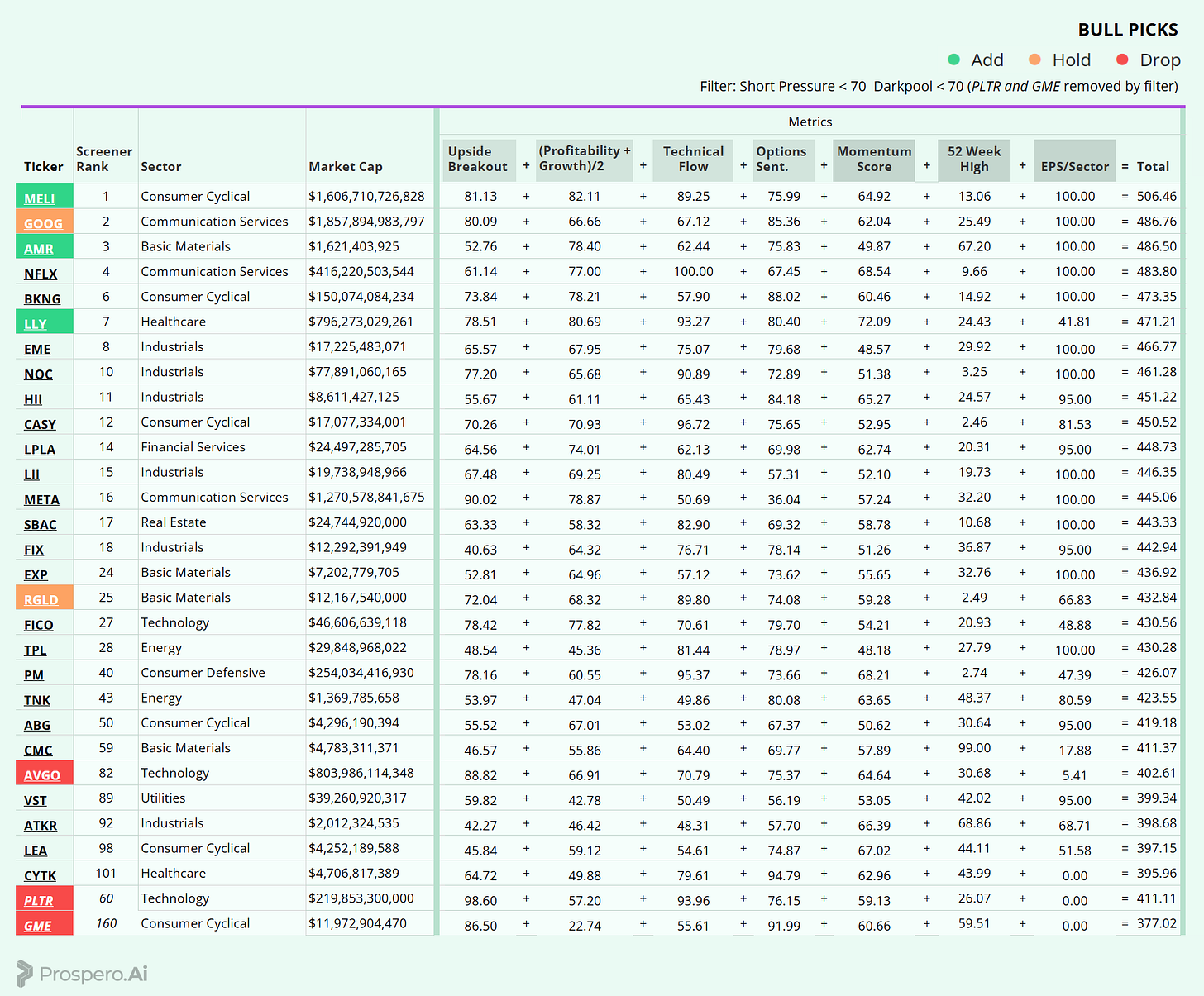Click the Options Sent. column header
Image resolution: width=1204 pixels, height=996 pixels.
pos(782,159)
